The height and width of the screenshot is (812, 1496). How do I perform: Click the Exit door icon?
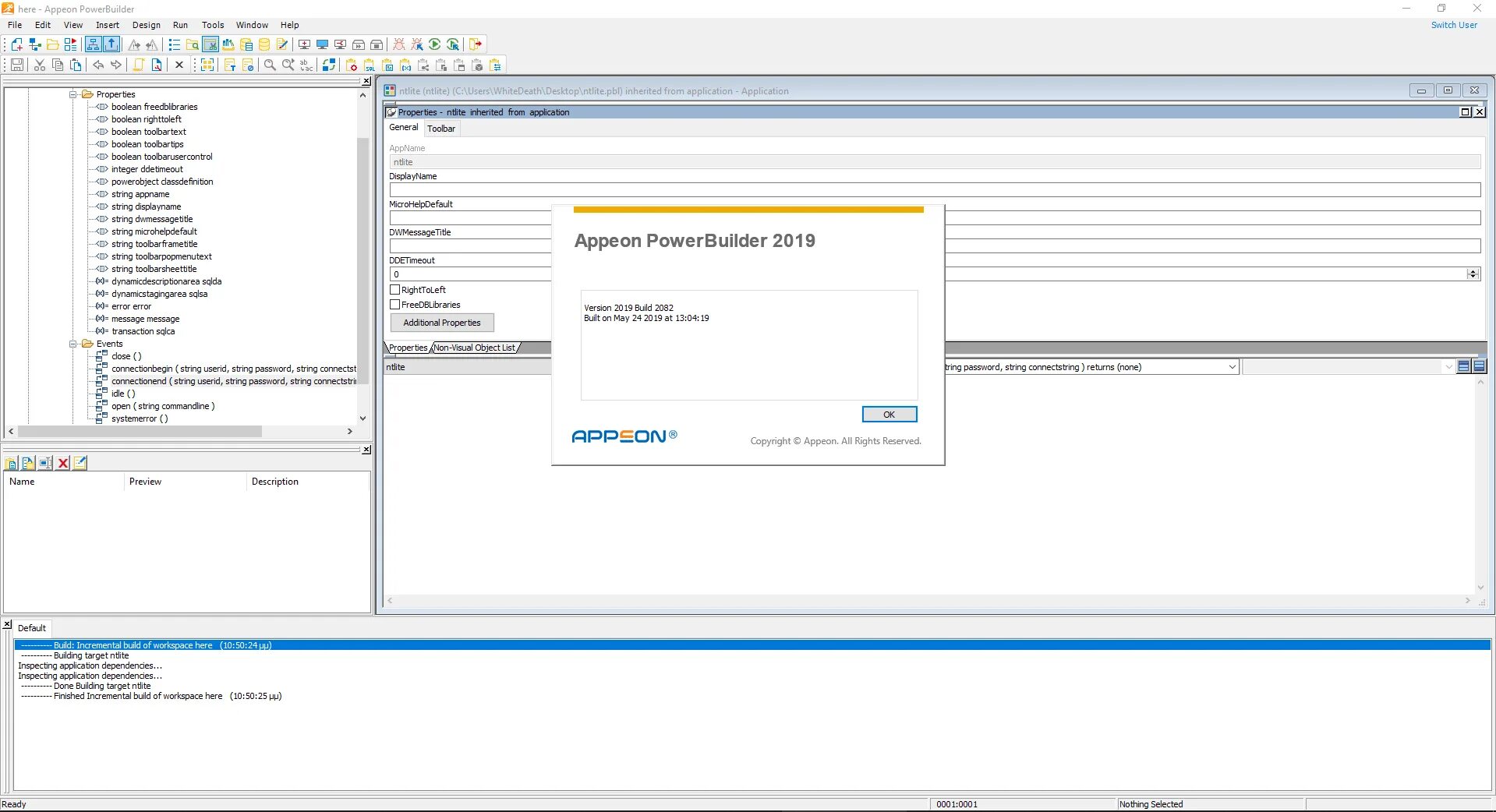(476, 44)
